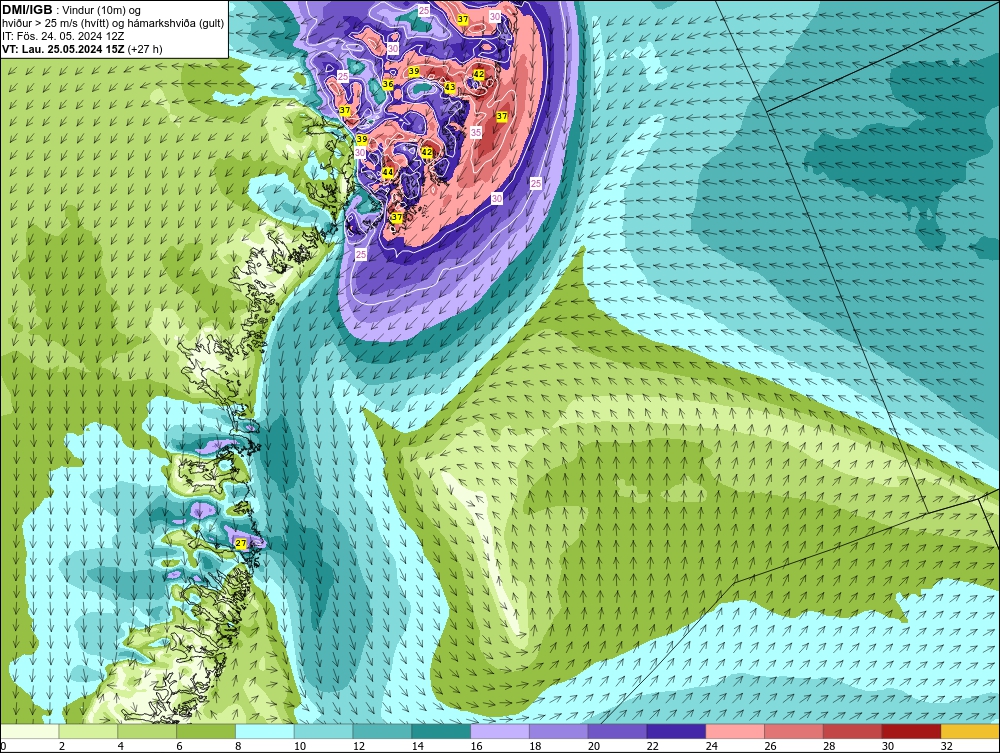Select the 'VT: Lau. 25.05.2024 15Z' valid time
1000x753 pixels.
tap(63, 49)
